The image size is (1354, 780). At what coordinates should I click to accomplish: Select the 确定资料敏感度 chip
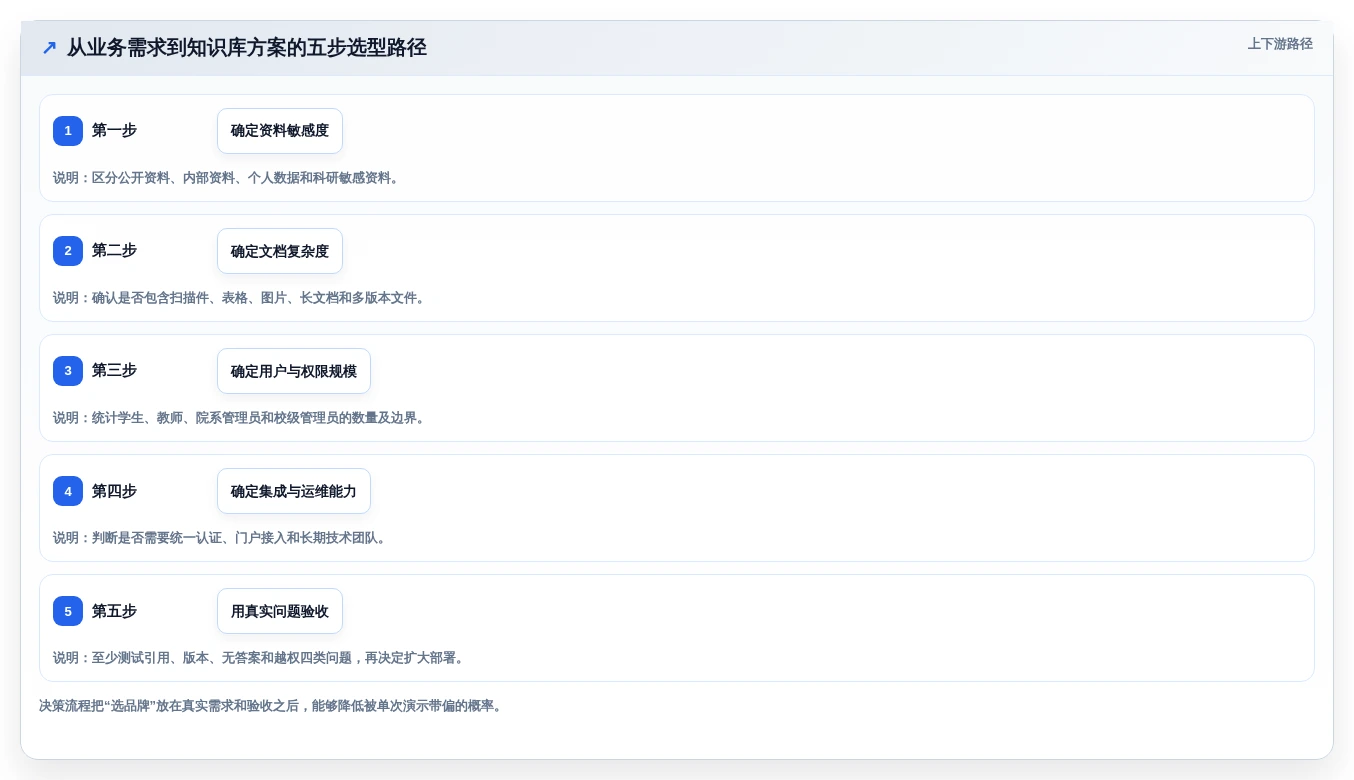tap(280, 131)
